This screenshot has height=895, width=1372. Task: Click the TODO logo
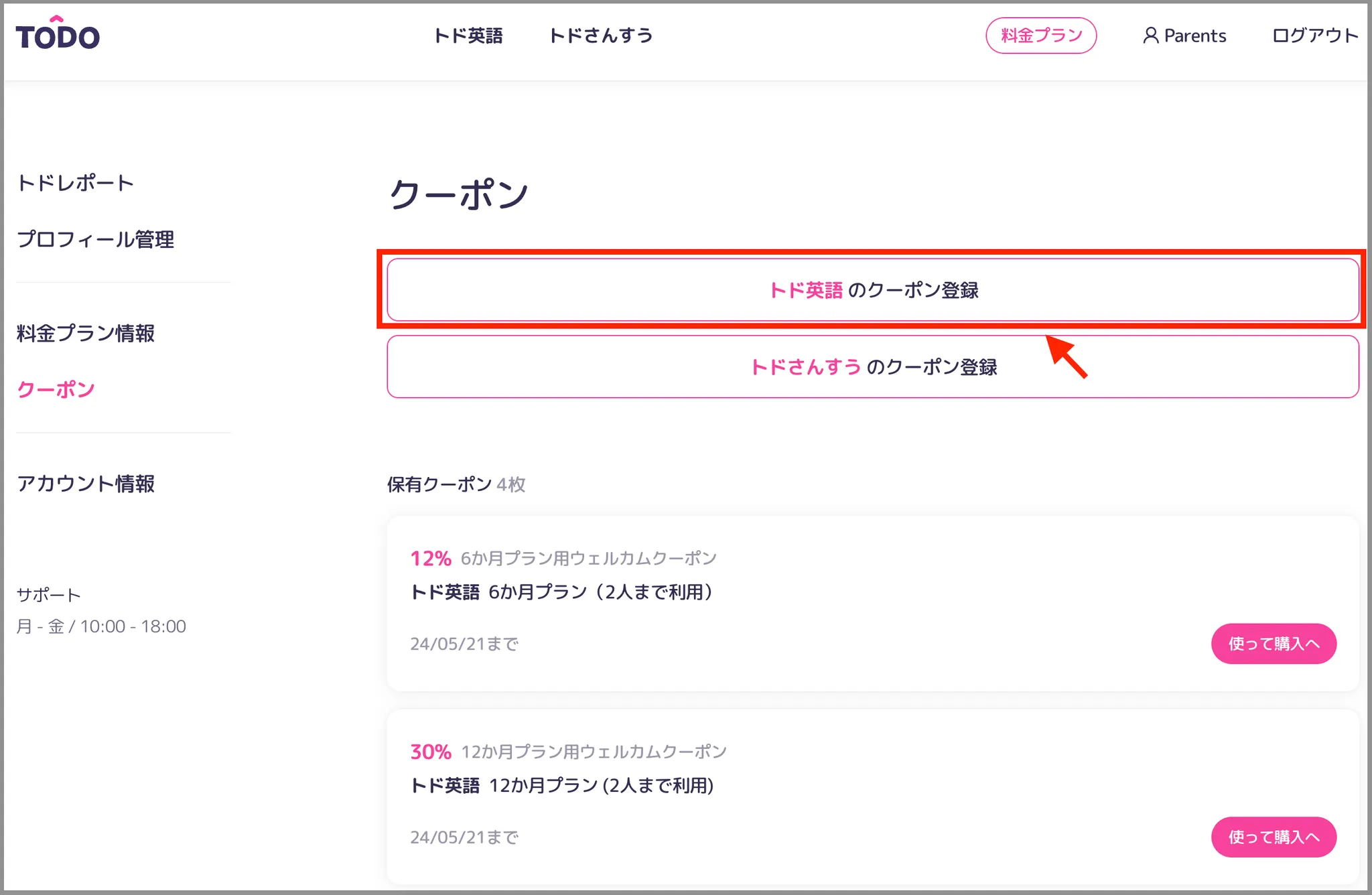58,35
